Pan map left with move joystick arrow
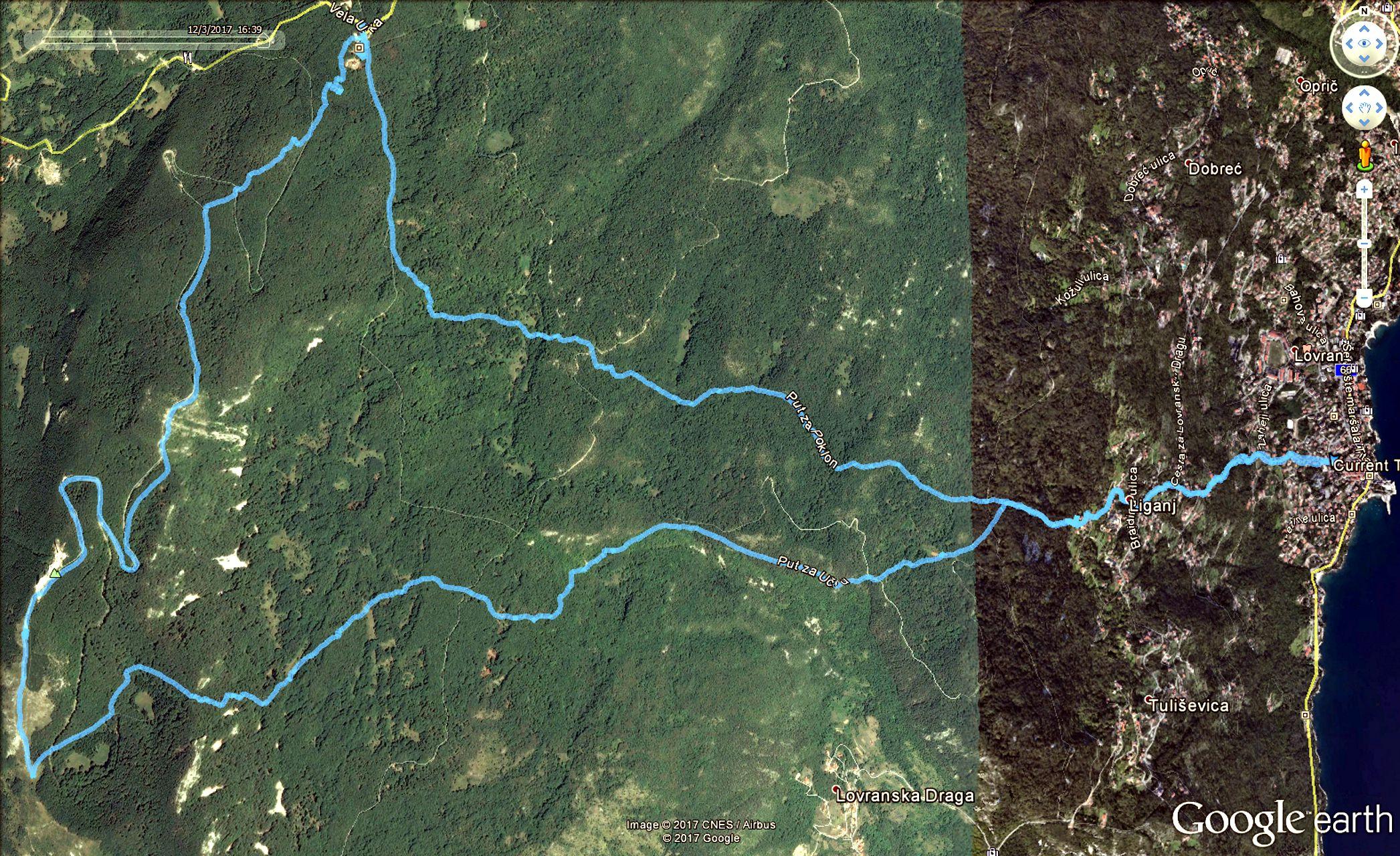1400x856 pixels. click(1349, 108)
